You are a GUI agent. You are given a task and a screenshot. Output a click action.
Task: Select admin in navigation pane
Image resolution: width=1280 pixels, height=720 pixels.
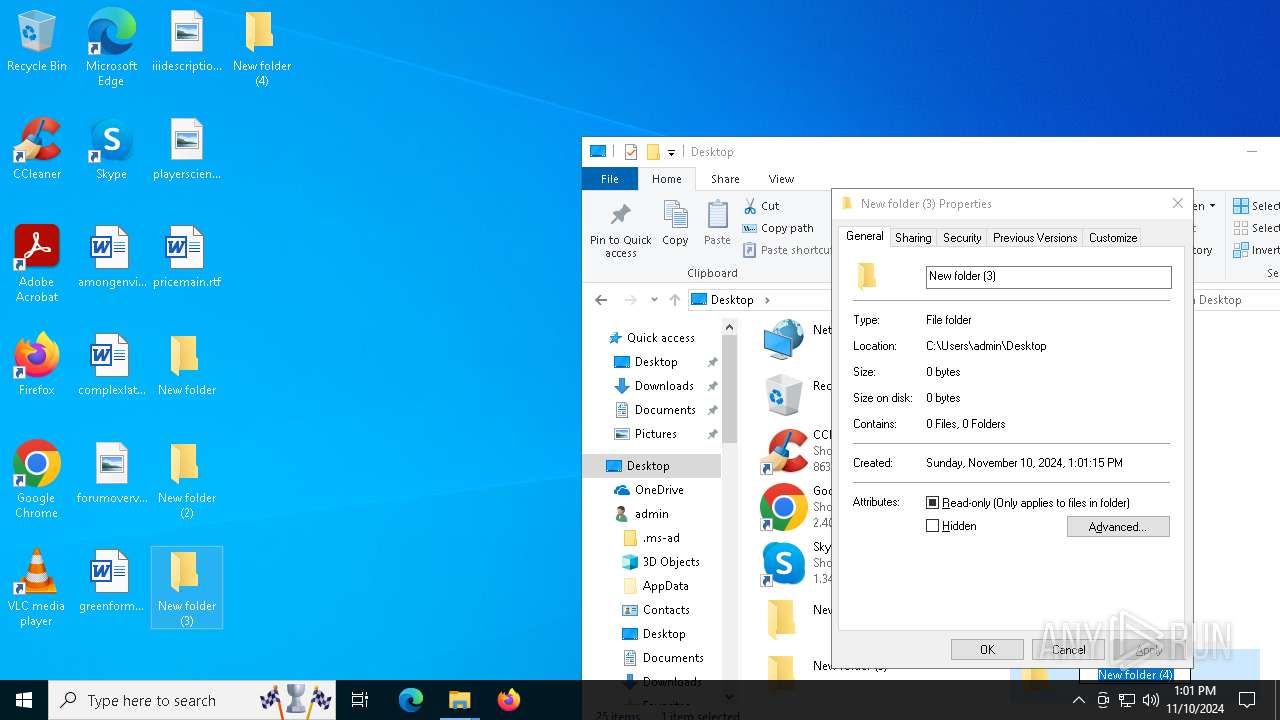651,514
